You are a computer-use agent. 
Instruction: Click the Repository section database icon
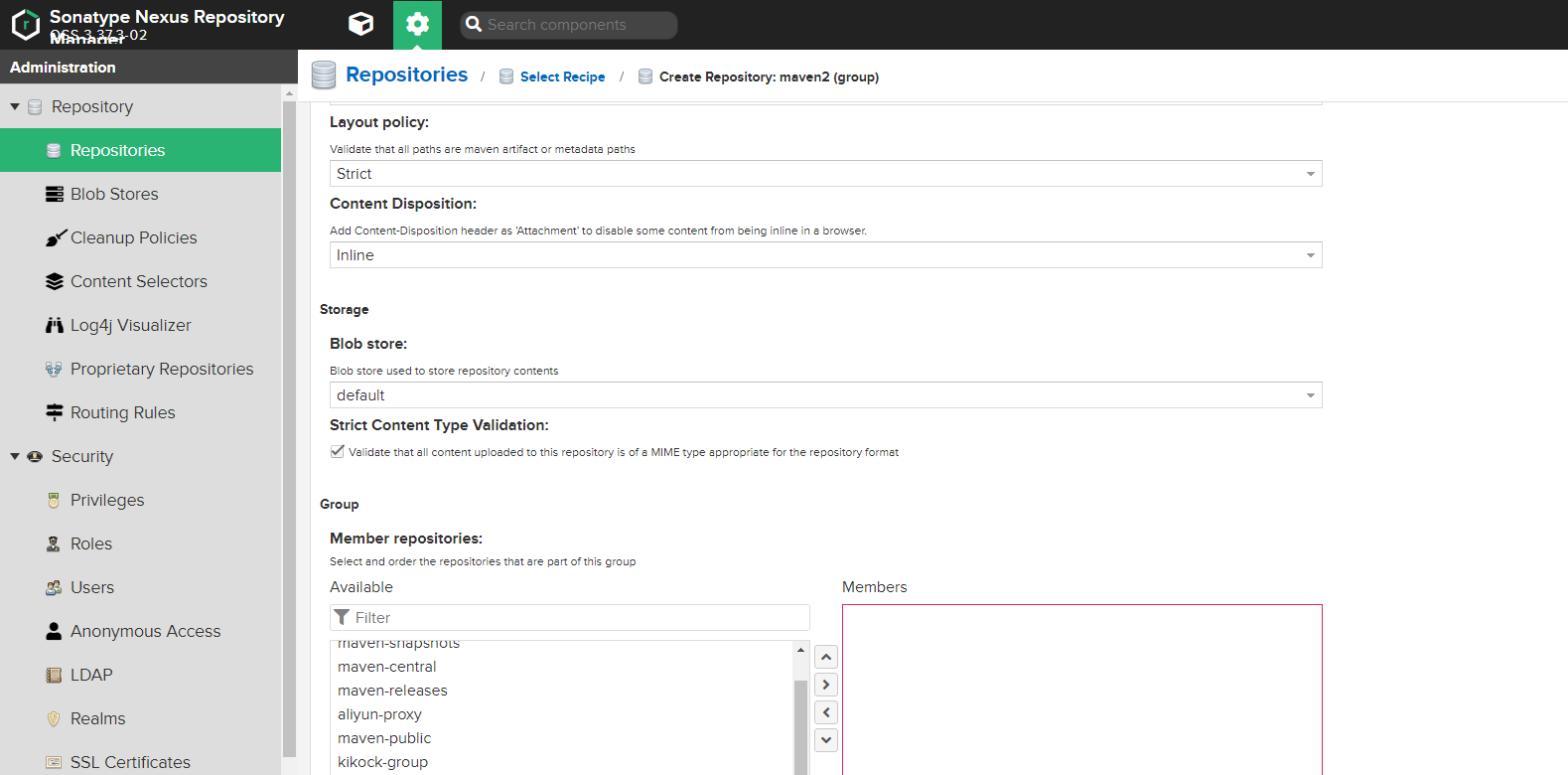[35, 106]
